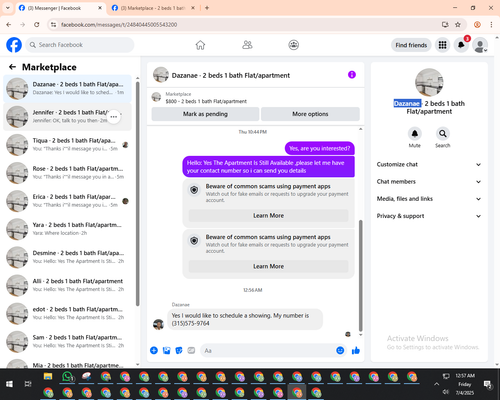Open the account profile avatar menu
The image size is (500, 400).
480,45
